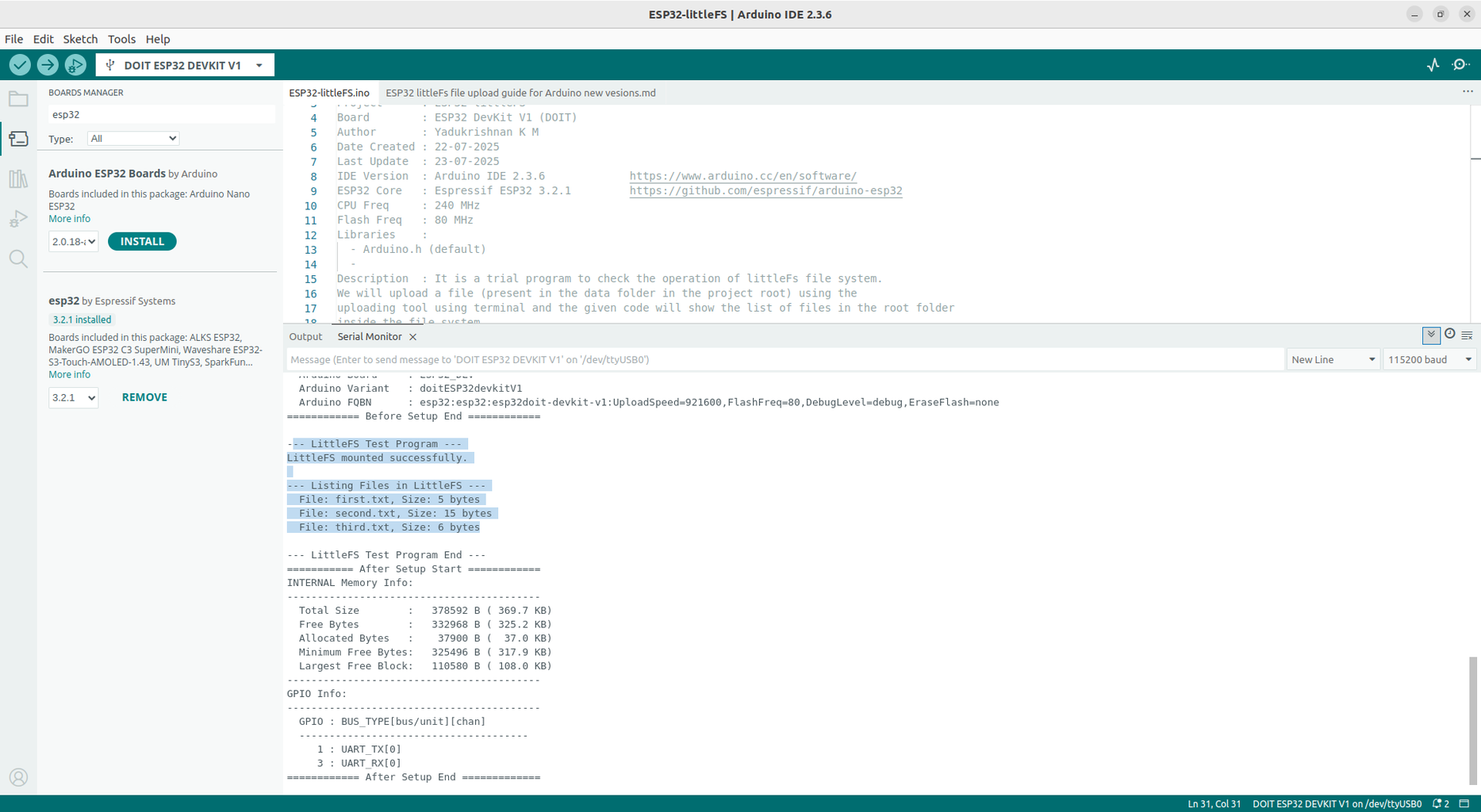This screenshot has width=1481, height=812.
Task: Close the Serial Monitor tab
Action: (412, 337)
